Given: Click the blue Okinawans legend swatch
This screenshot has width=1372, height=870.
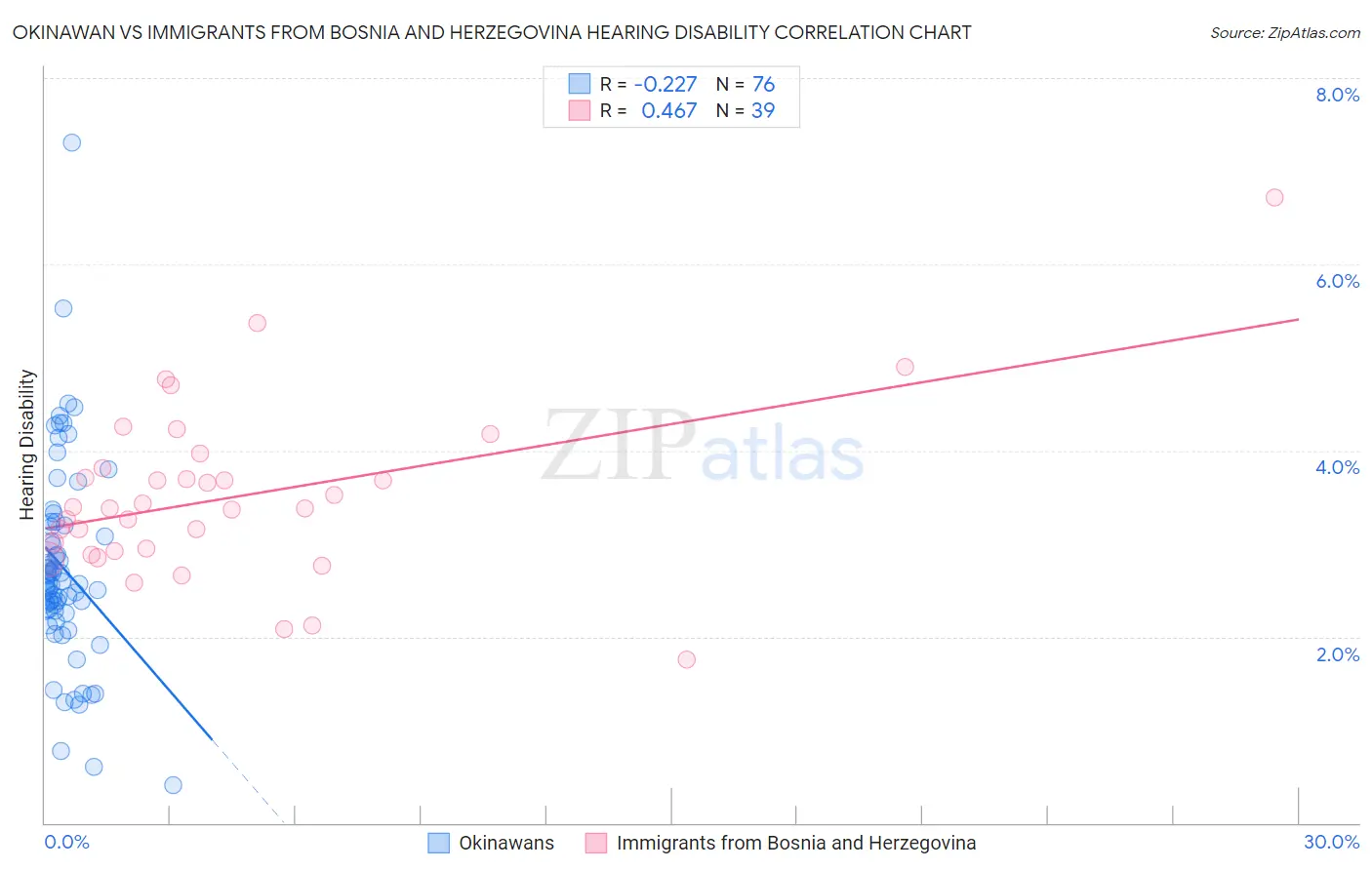Looking at the screenshot, I should [439, 843].
